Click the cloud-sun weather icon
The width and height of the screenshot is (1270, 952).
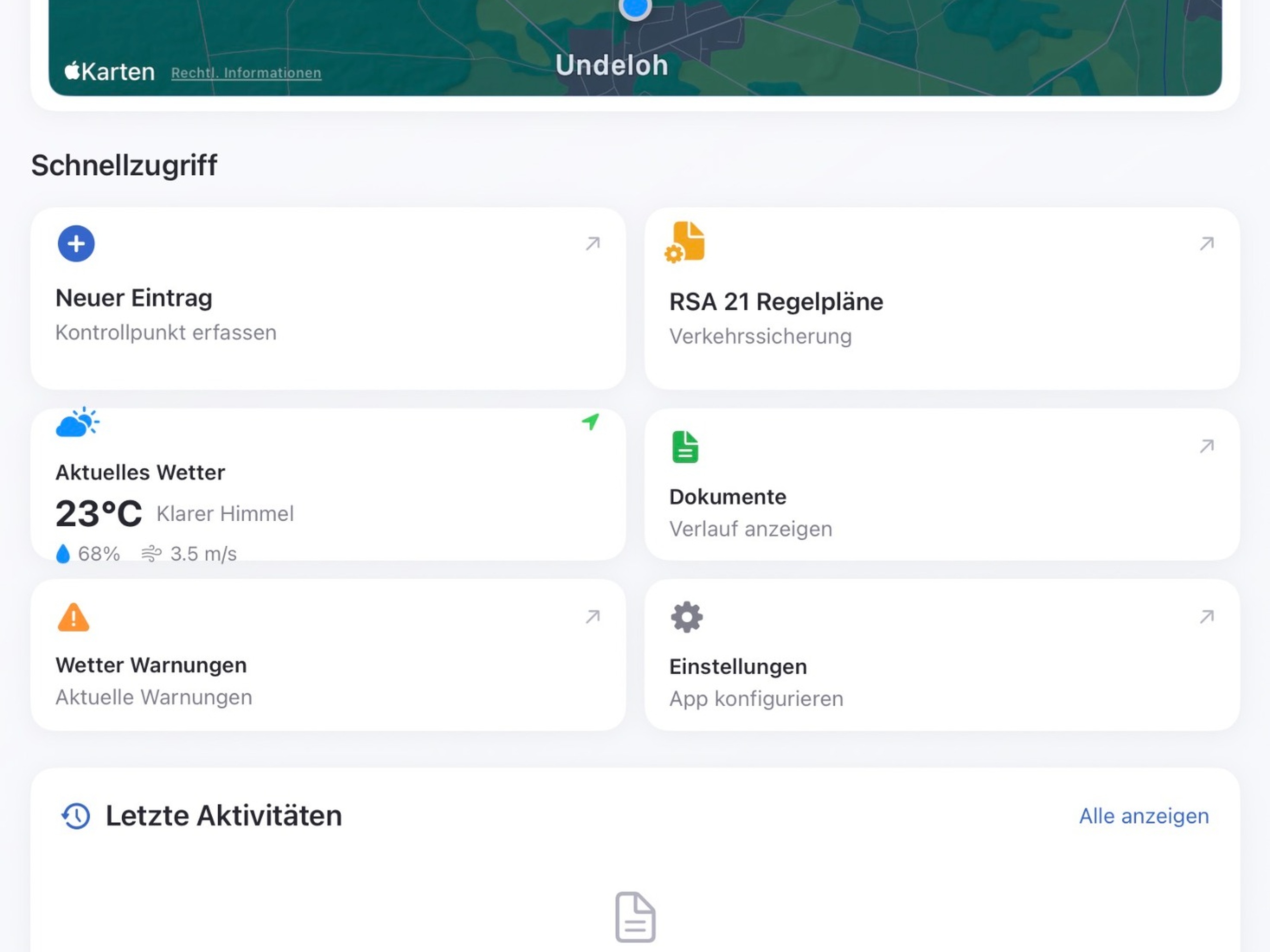(x=78, y=422)
